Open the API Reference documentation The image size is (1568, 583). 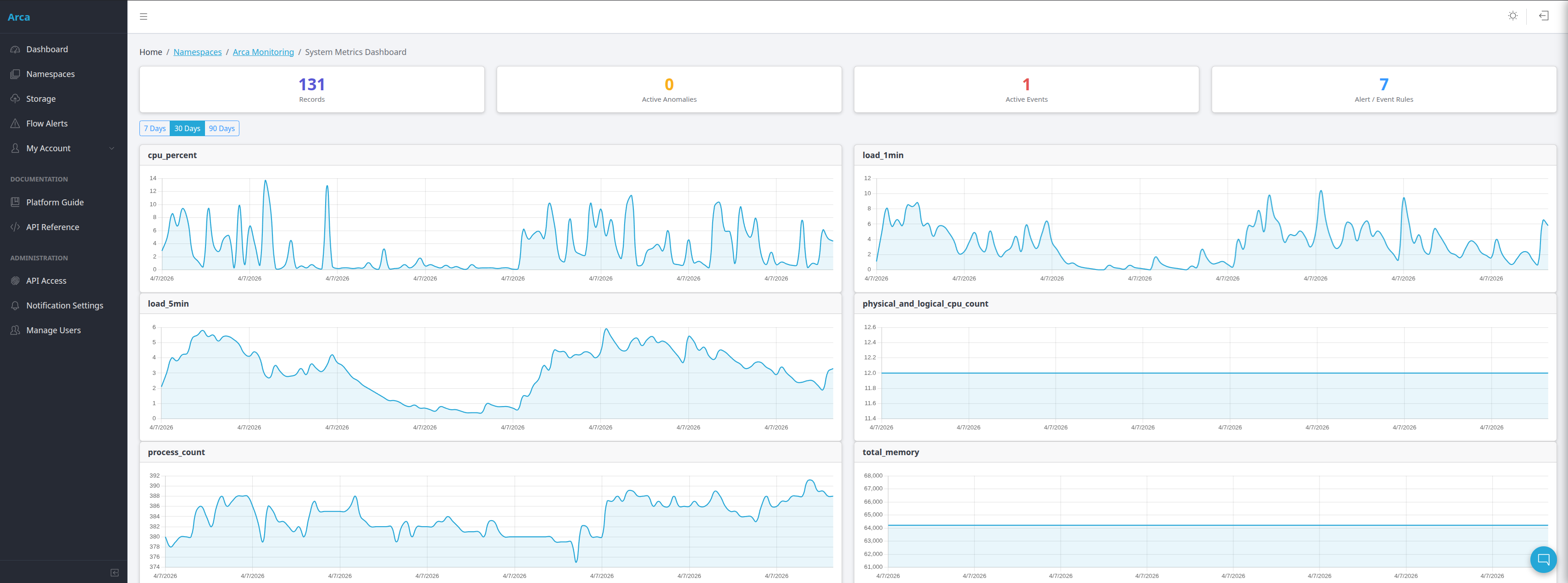tap(52, 226)
